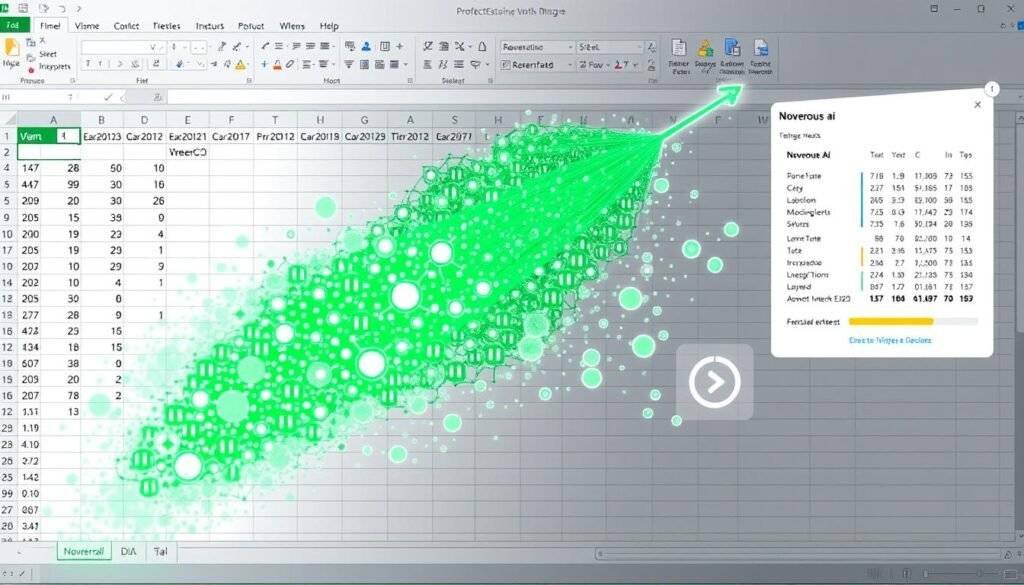Click the "Modieglerts" row in the panel
Image resolution: width=1024 pixels, height=585 pixels.
click(879, 212)
